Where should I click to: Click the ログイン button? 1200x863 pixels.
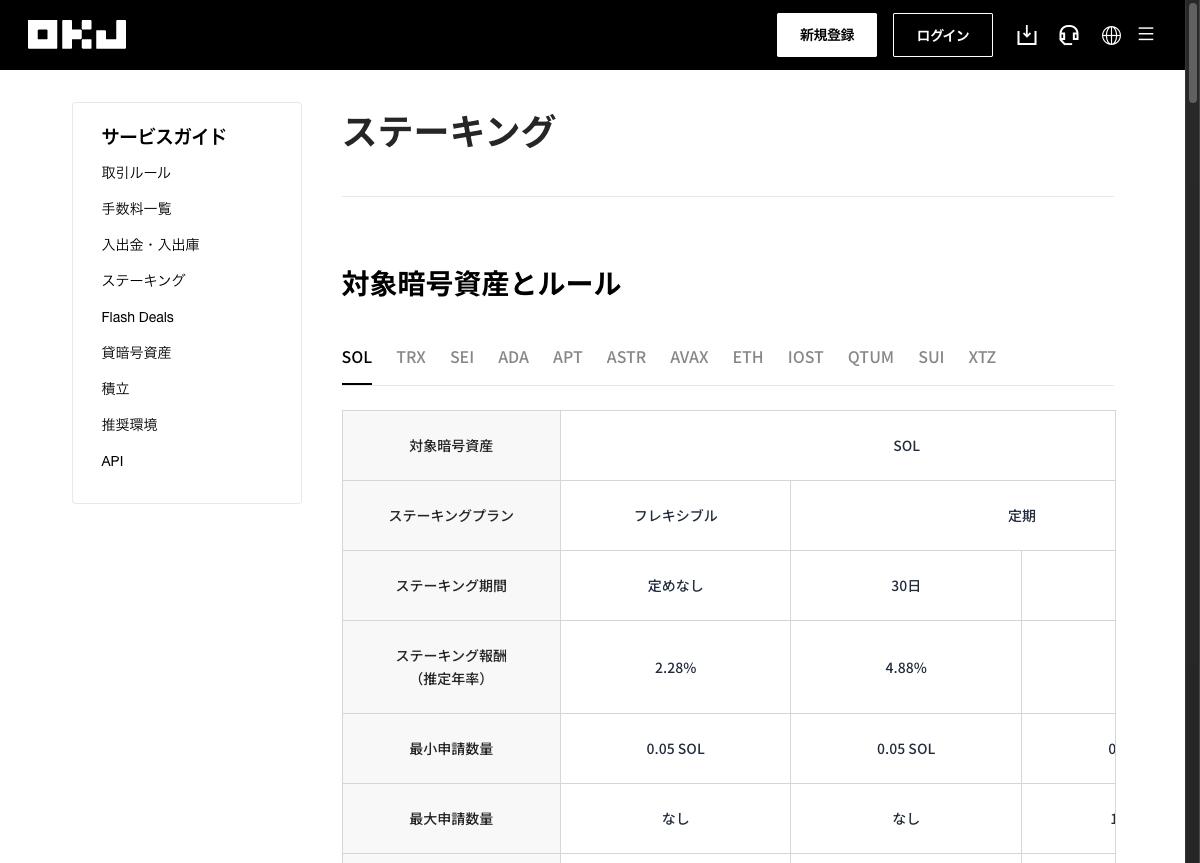pos(943,35)
